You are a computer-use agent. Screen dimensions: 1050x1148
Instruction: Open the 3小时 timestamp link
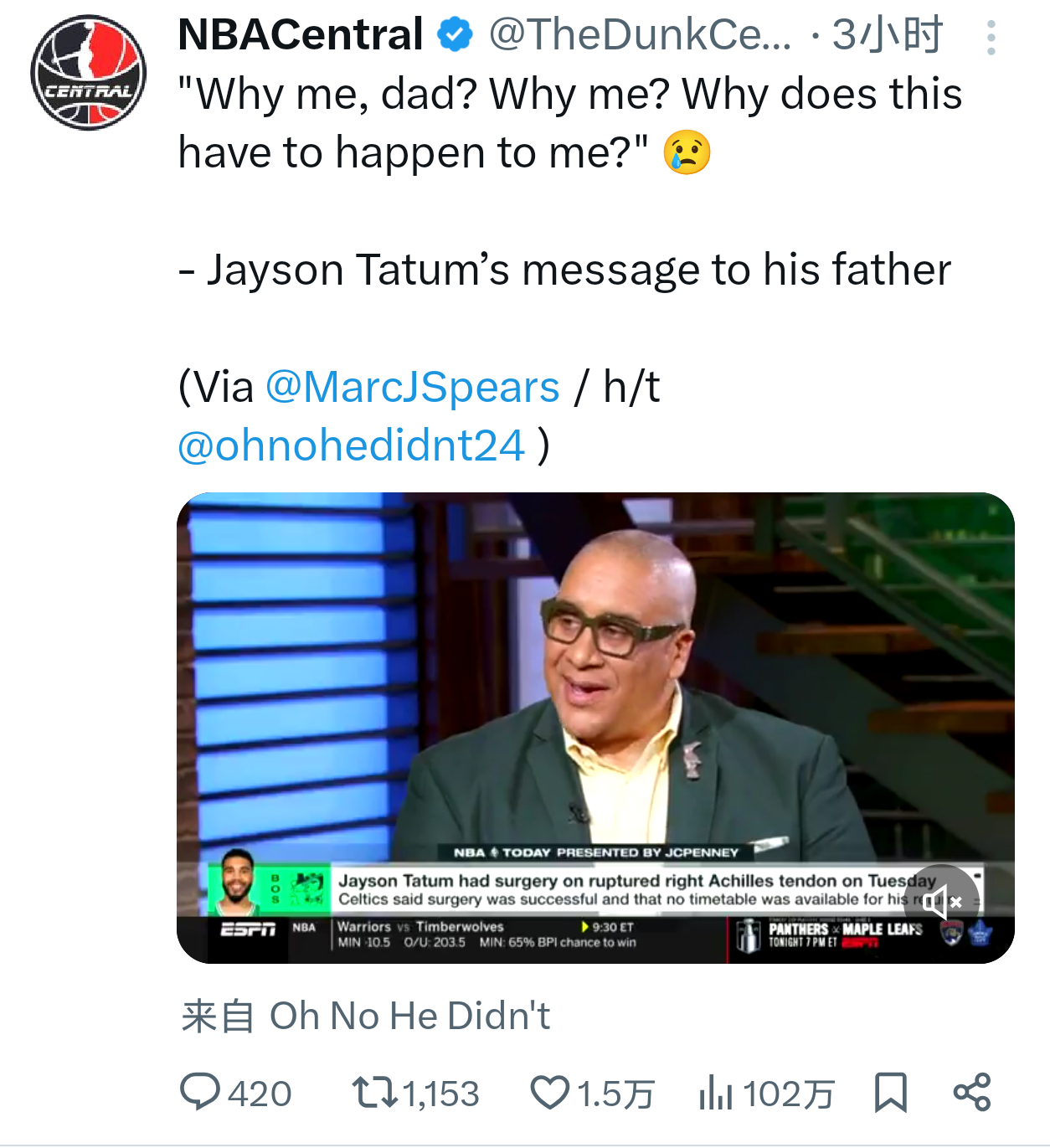(x=887, y=35)
